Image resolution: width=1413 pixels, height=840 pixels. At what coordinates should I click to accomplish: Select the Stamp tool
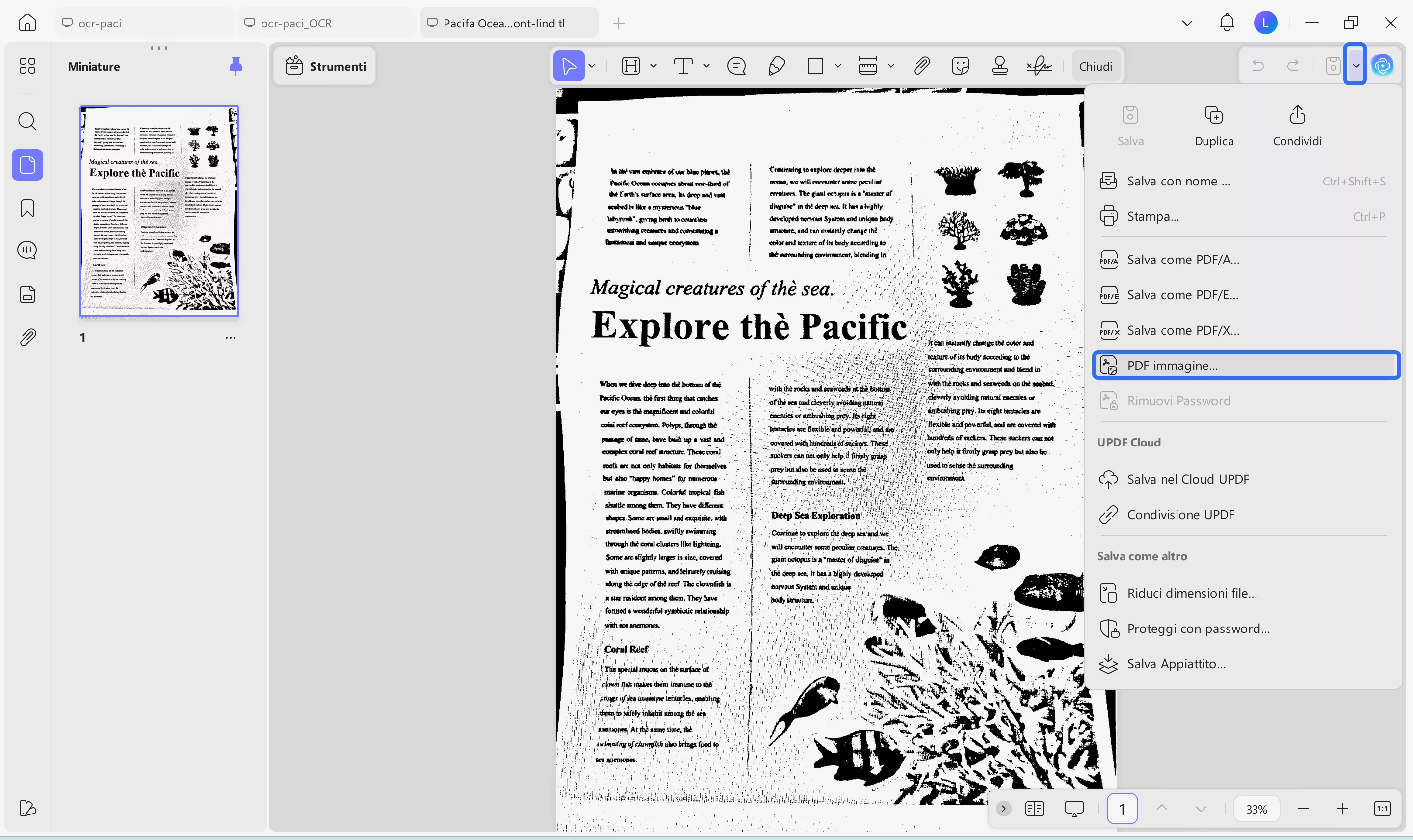(x=1000, y=66)
